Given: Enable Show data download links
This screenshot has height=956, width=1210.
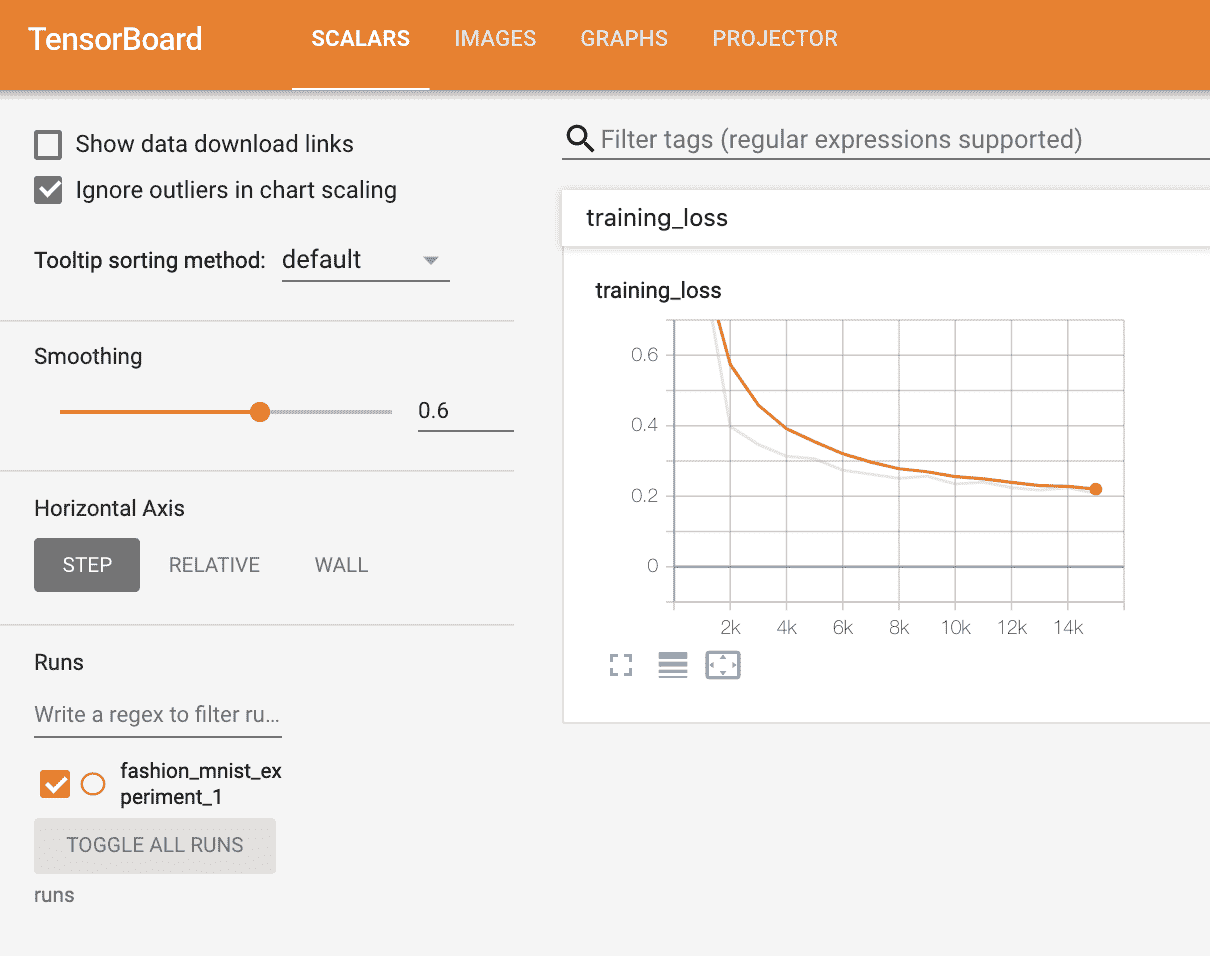Looking at the screenshot, I should [x=48, y=144].
